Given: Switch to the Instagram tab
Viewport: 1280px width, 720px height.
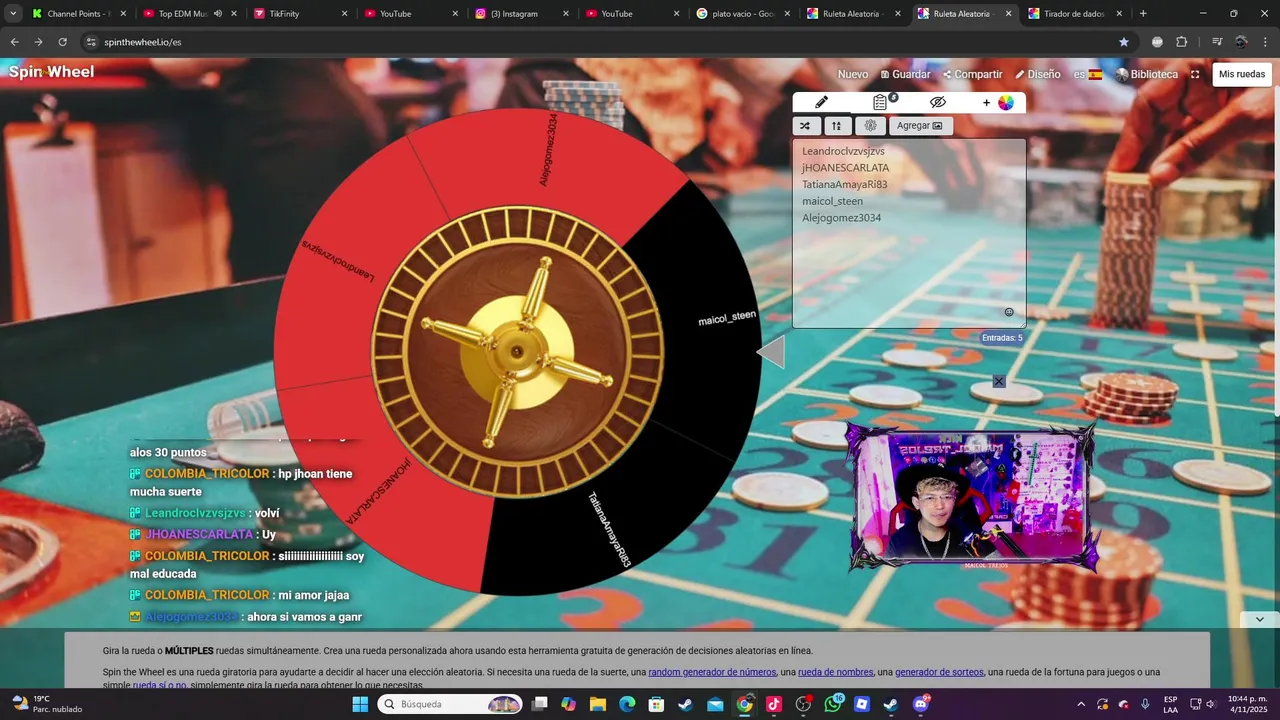Looking at the screenshot, I should tap(520, 14).
